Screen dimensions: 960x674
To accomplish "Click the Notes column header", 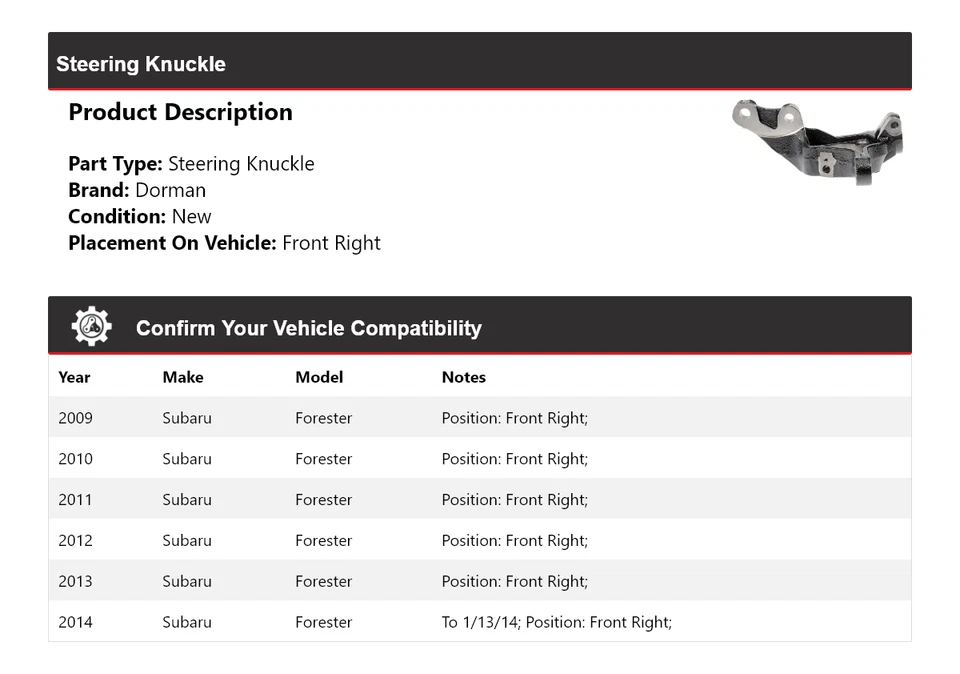I will pos(463,377).
